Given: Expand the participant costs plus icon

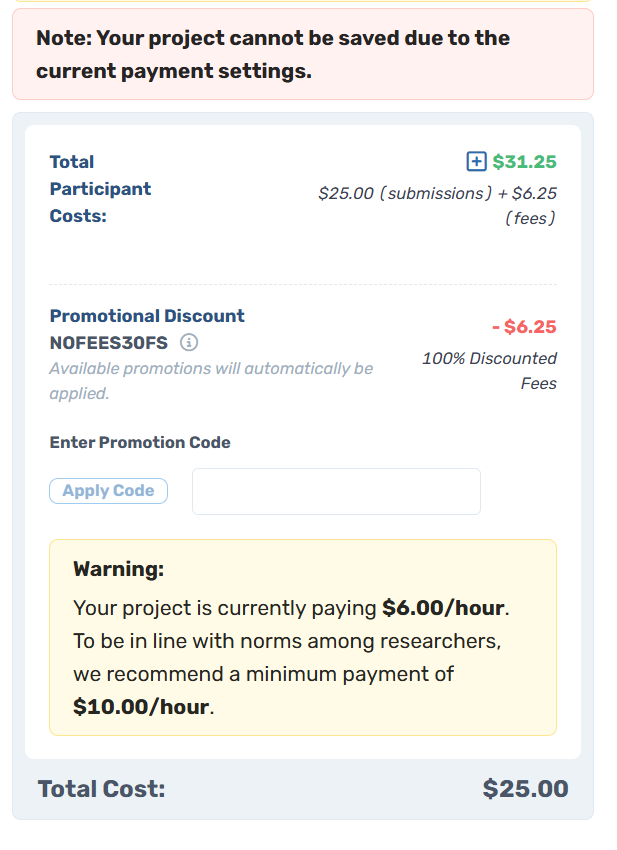Looking at the screenshot, I should 476,162.
